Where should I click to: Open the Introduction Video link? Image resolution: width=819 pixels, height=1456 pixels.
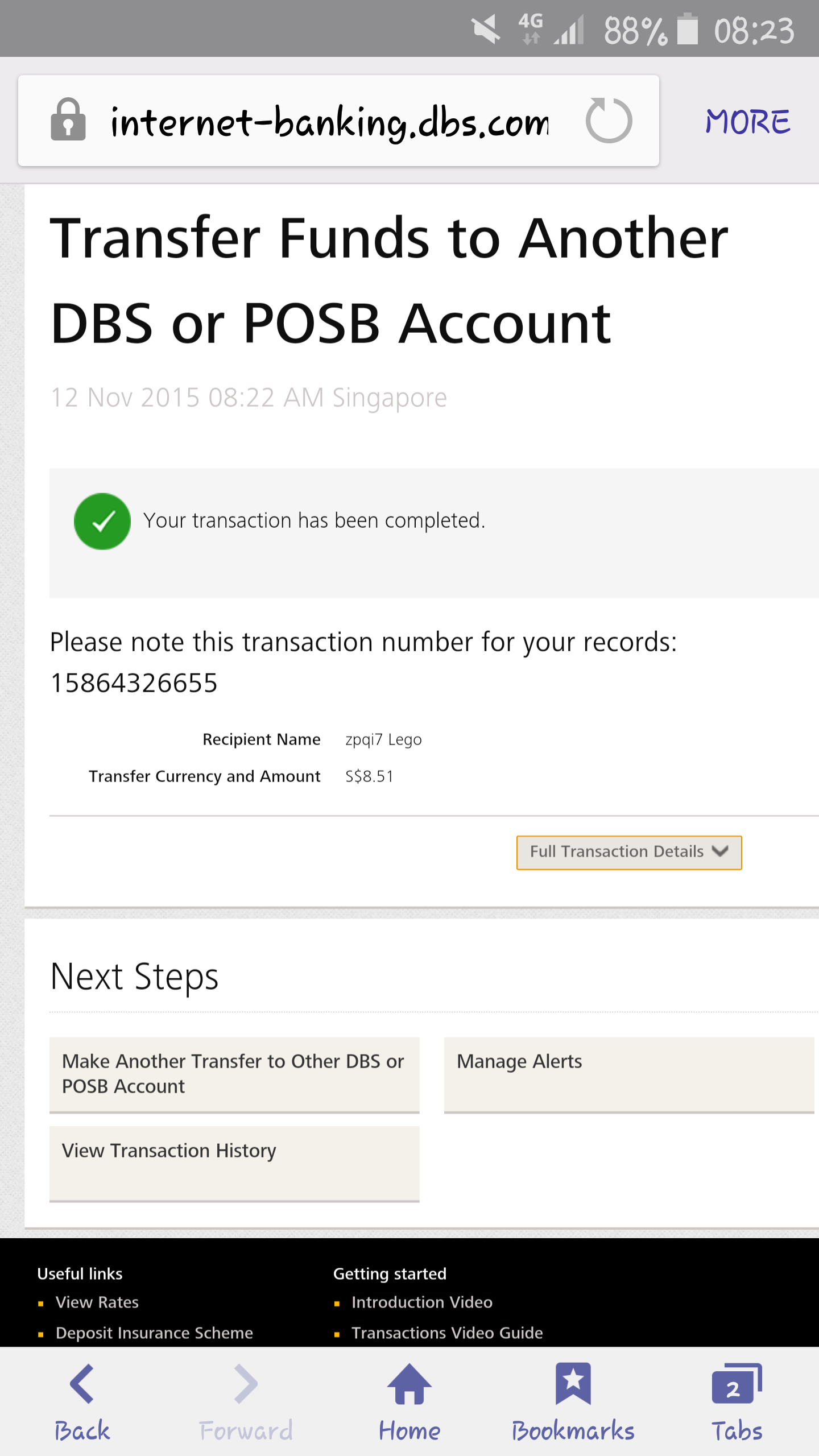422,1302
